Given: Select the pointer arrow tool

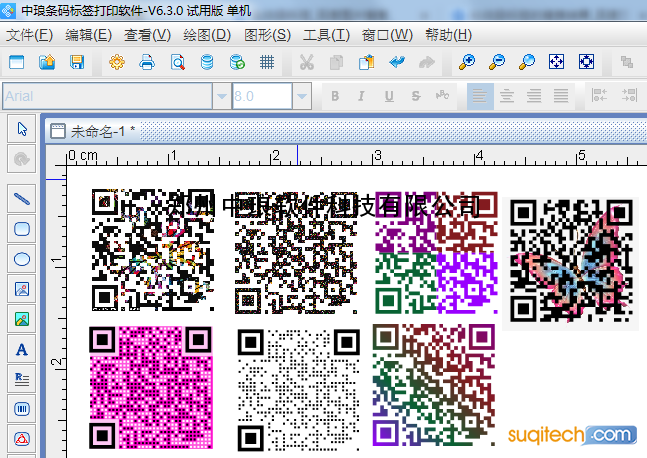Looking at the screenshot, I should (21, 129).
